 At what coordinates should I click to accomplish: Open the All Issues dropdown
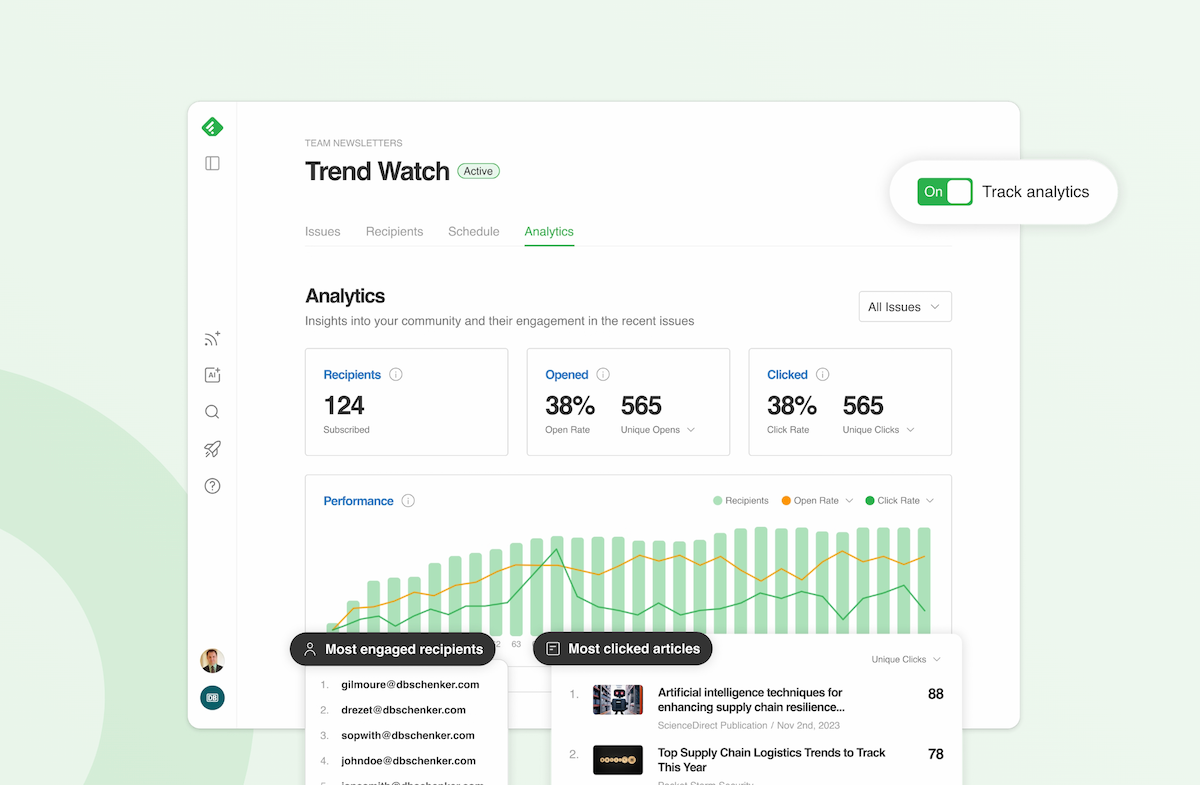coord(905,307)
